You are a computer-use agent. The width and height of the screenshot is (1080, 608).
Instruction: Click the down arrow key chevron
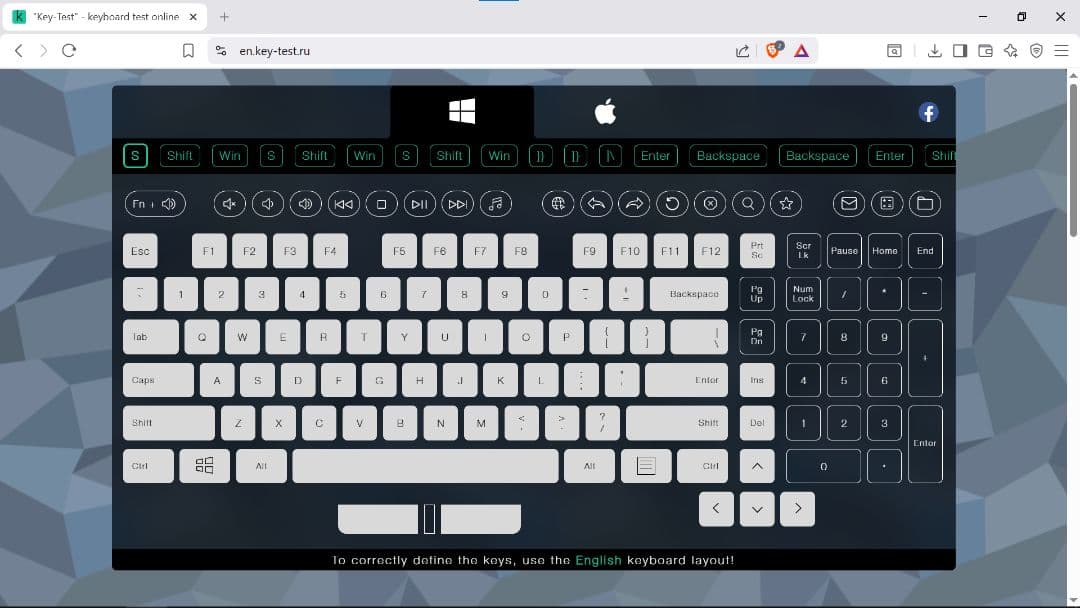[757, 509]
